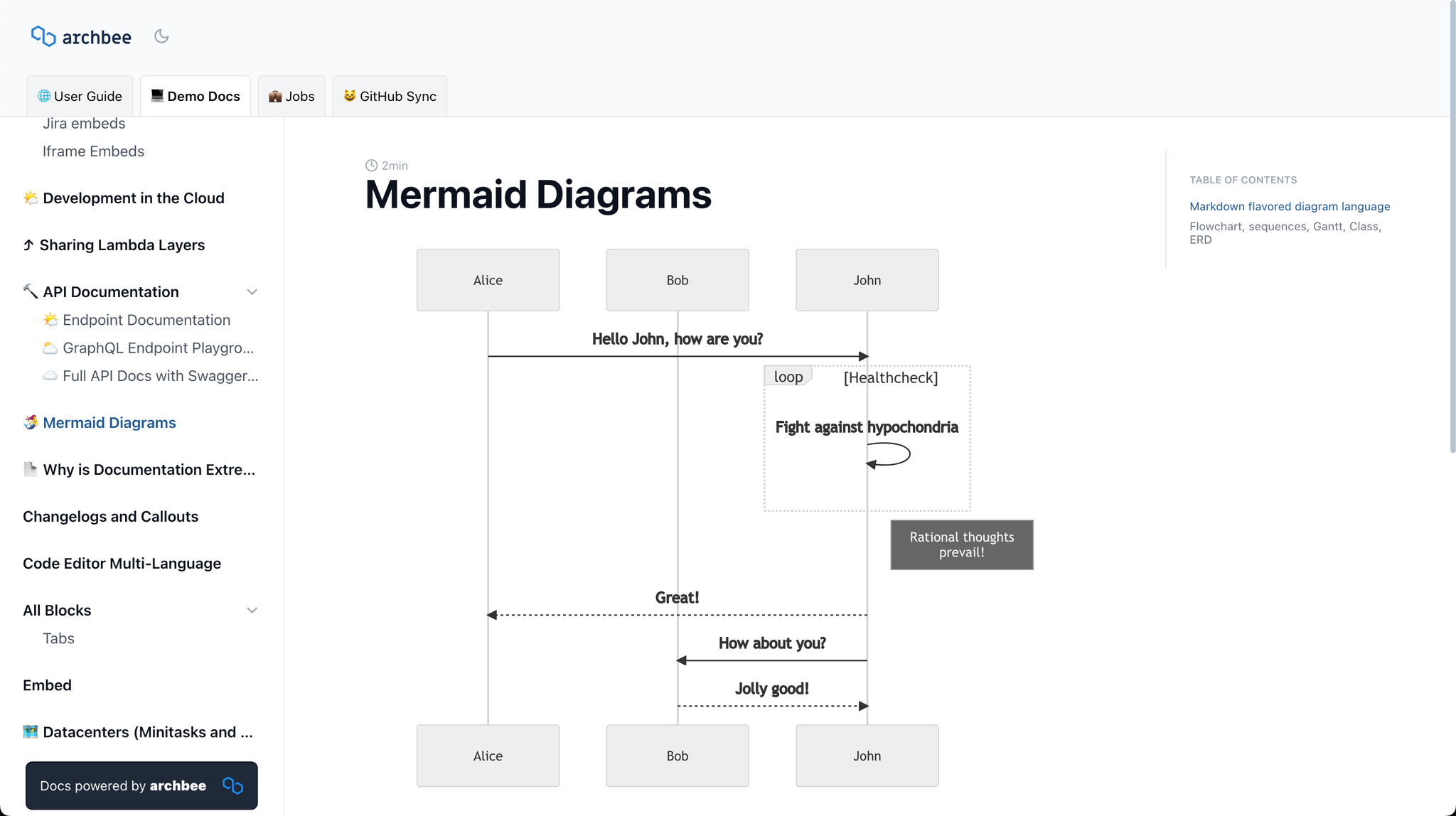This screenshot has width=1456, height=816.
Task: Open Markdown flavored diagram language link
Action: point(1289,206)
